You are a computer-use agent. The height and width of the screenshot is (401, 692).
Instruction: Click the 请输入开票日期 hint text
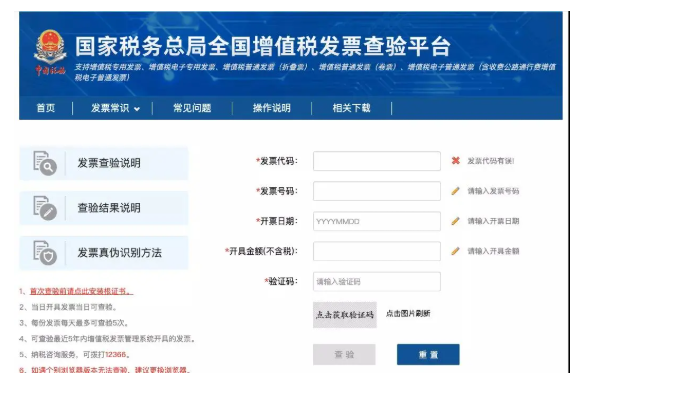[493, 221]
